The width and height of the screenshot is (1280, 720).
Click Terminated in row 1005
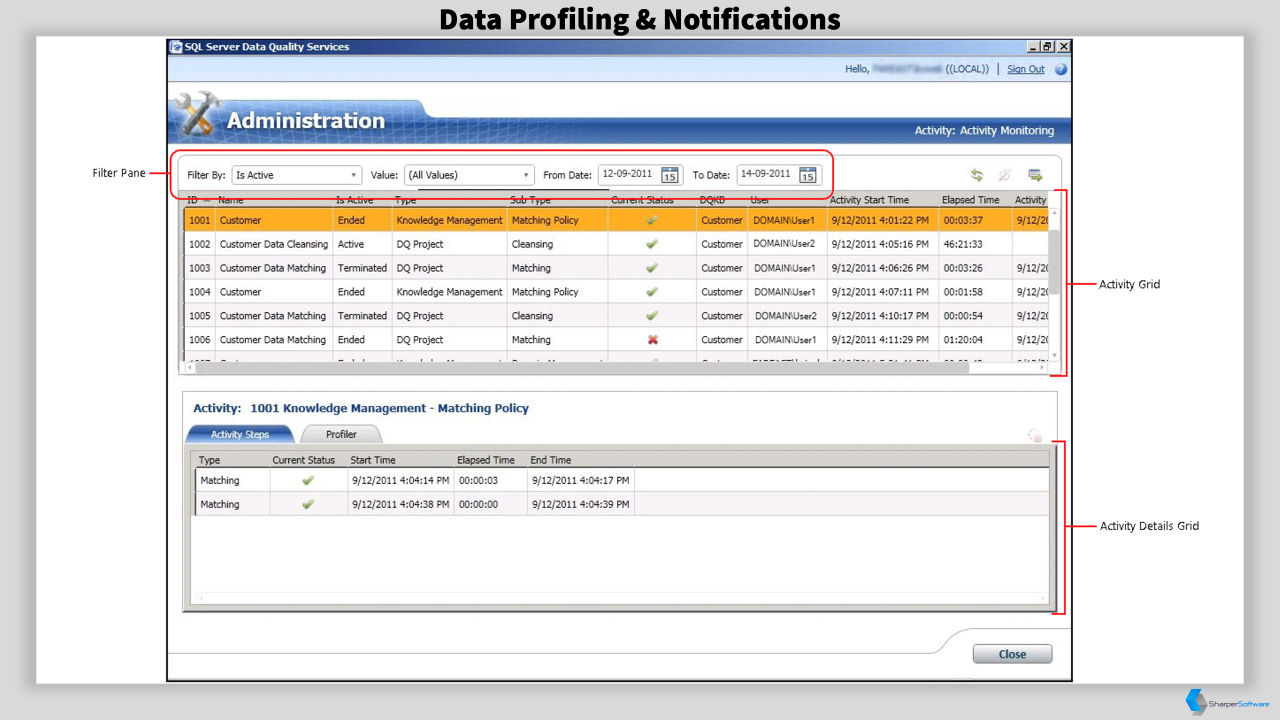tap(362, 316)
